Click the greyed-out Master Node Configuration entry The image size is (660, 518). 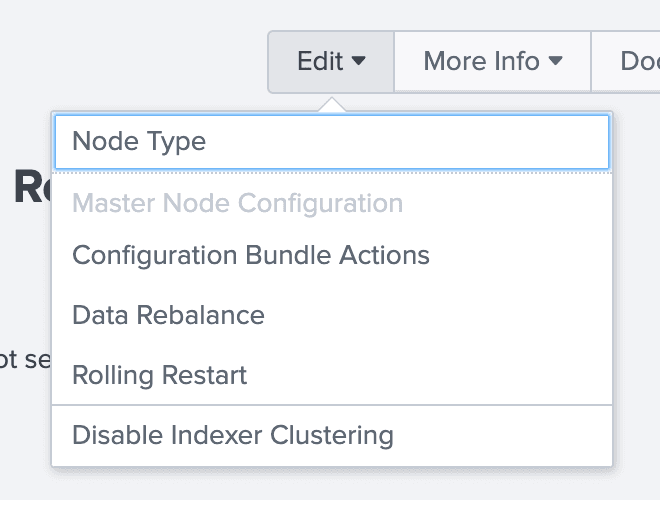237,203
